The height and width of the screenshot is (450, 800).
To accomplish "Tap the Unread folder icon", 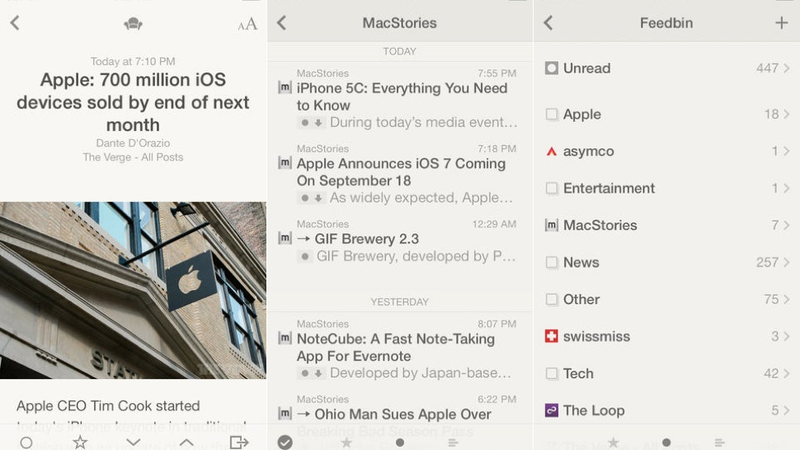I will [552, 68].
